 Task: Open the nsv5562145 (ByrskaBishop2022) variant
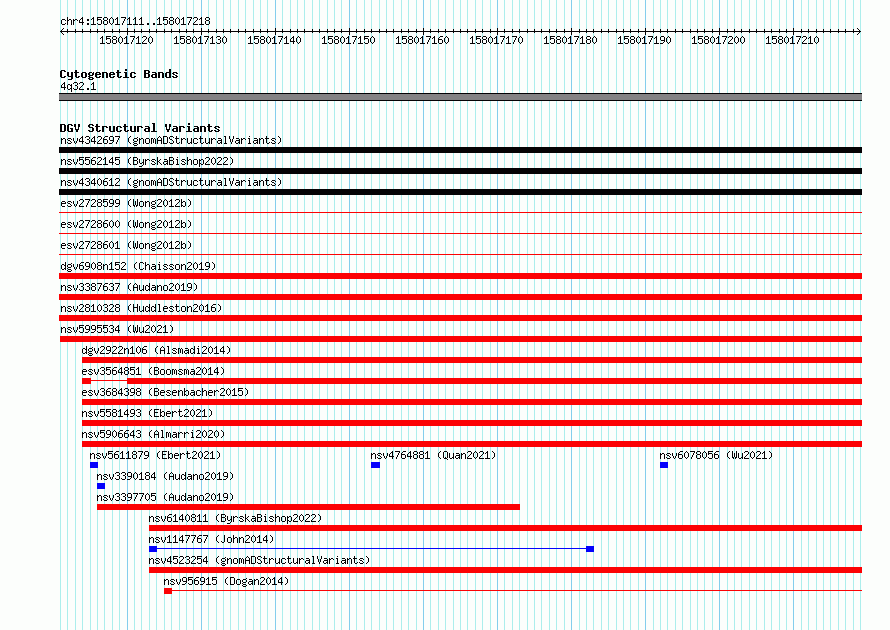147,161
